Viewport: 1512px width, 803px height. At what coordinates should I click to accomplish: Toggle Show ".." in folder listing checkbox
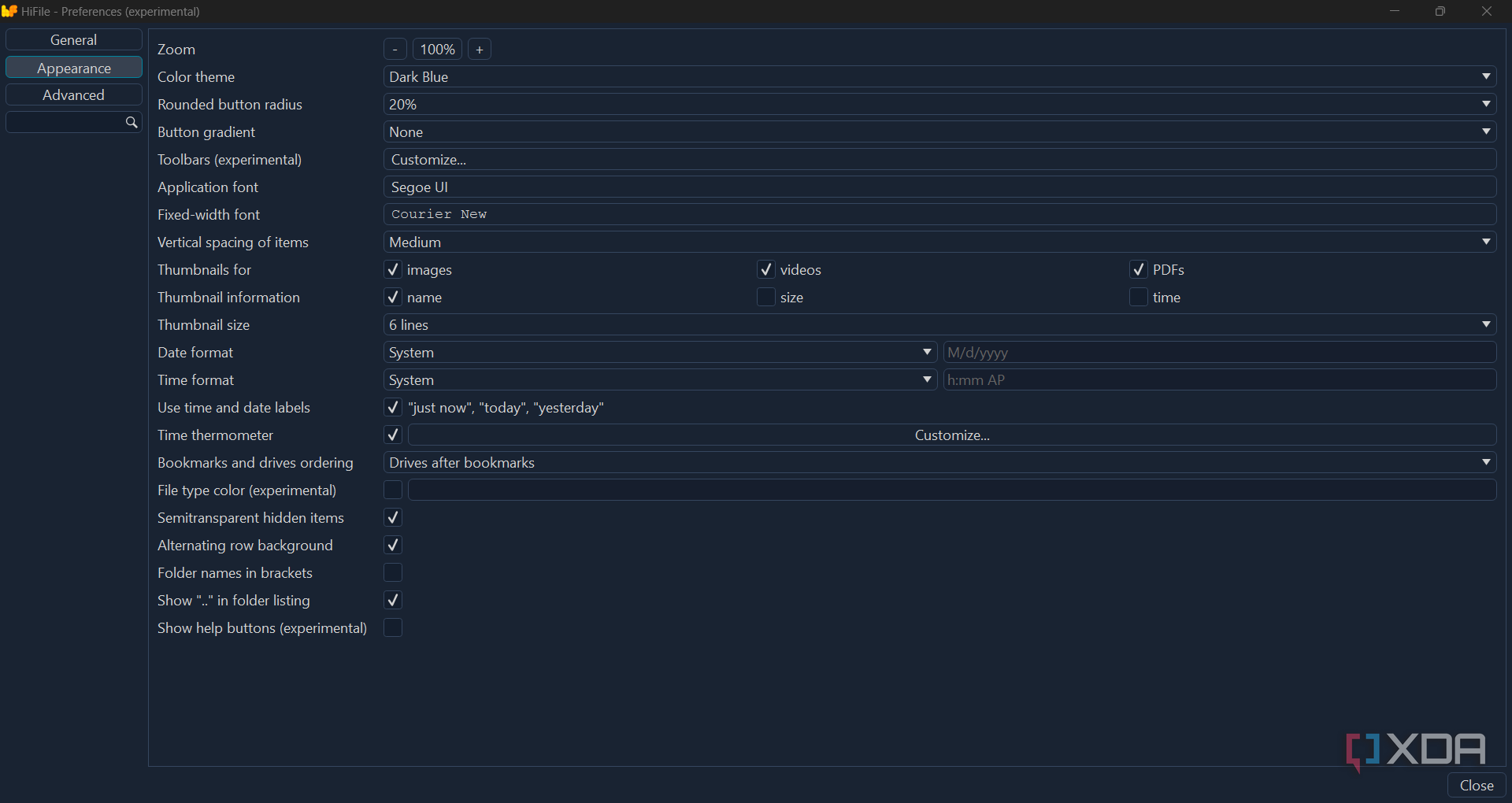point(393,601)
